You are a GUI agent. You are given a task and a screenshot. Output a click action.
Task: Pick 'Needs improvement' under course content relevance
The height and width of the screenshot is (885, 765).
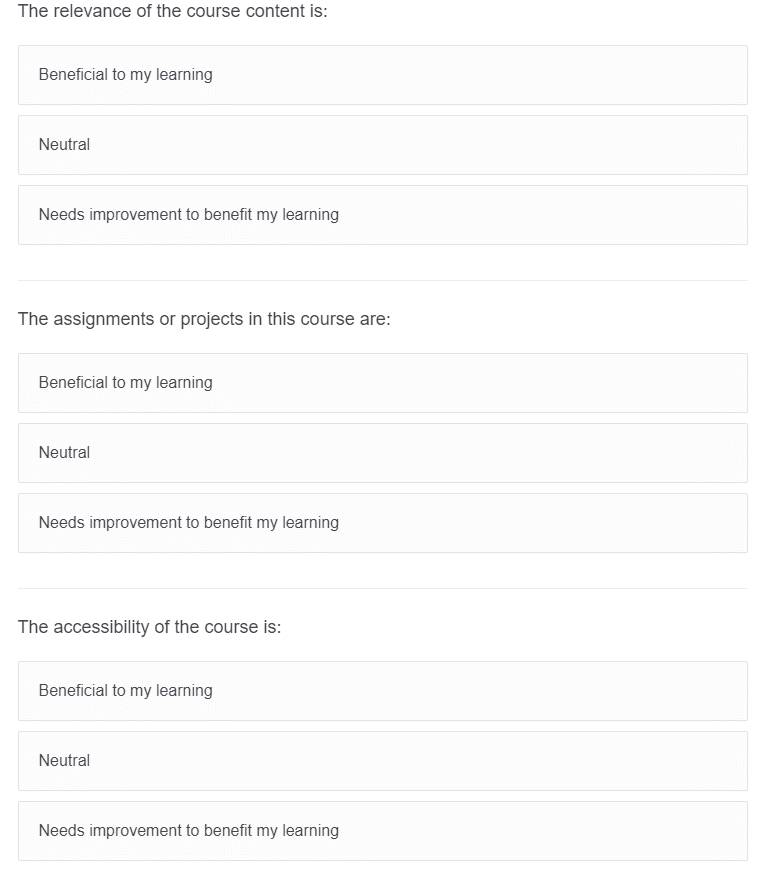[383, 215]
